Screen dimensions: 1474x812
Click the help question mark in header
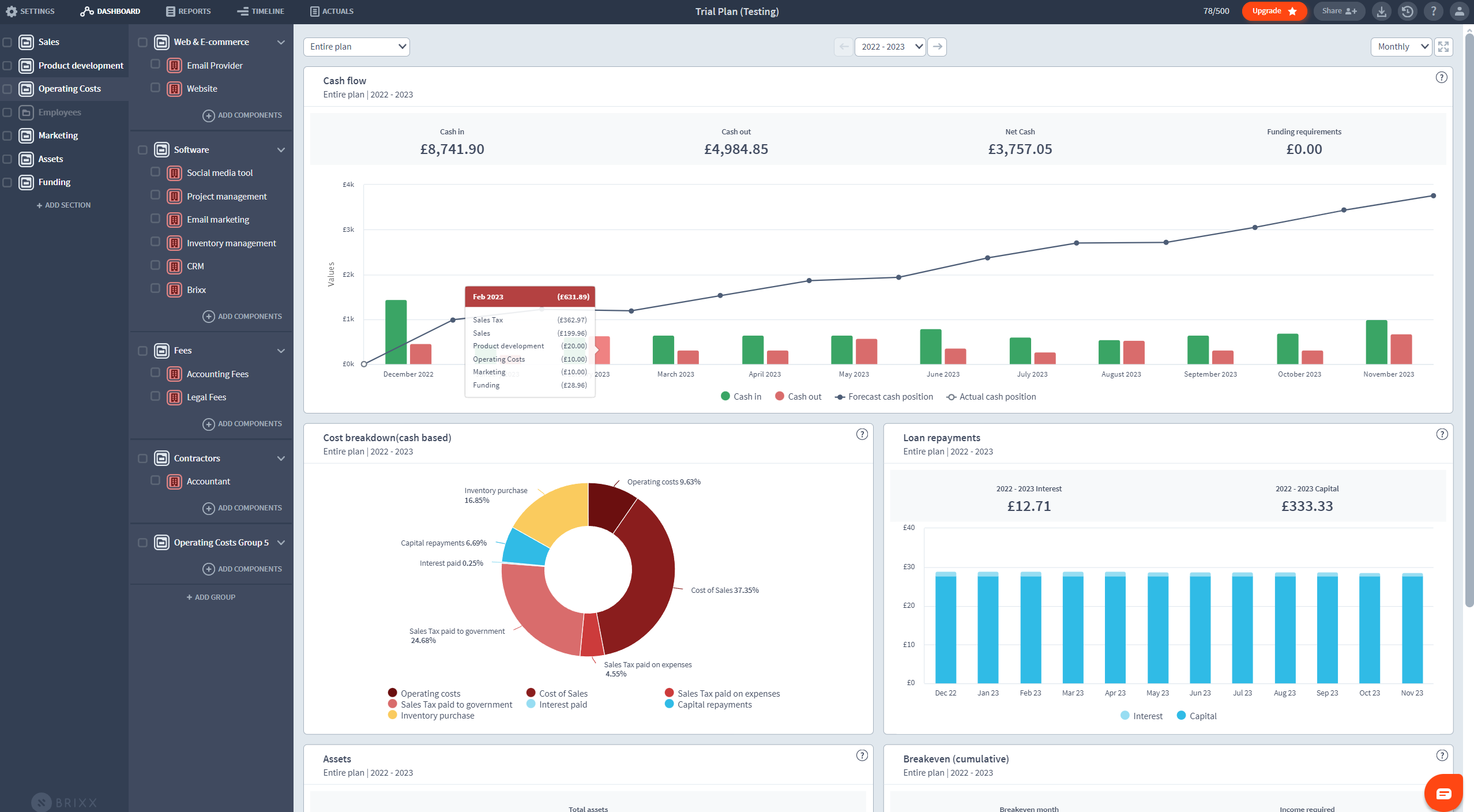tap(1433, 12)
